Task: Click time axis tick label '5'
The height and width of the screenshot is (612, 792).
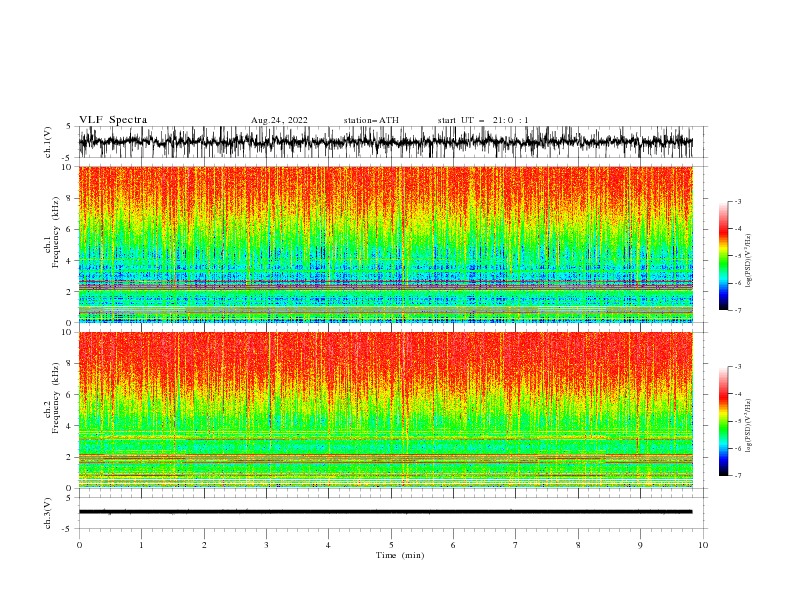Action: [391, 545]
